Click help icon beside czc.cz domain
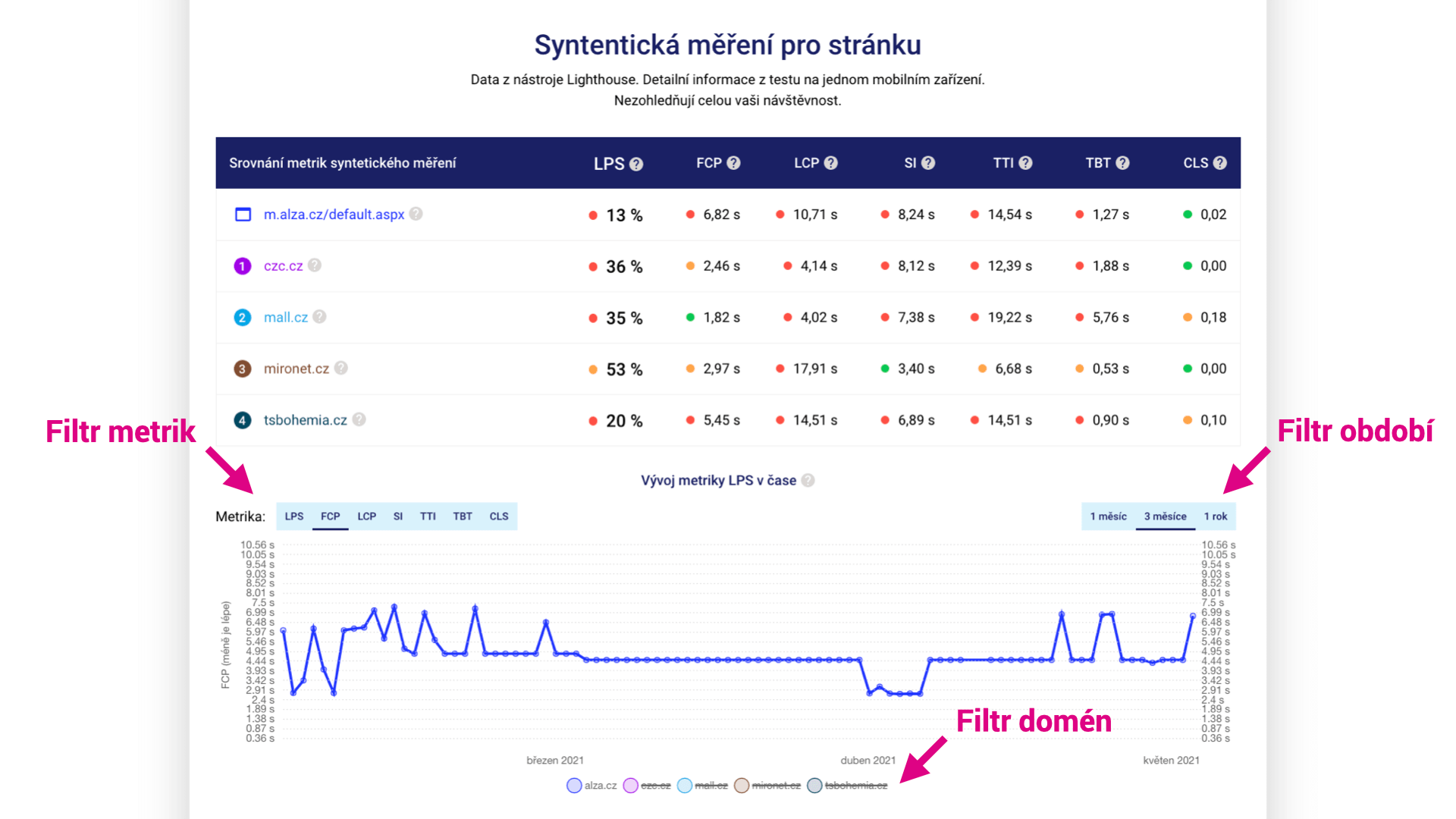The height and width of the screenshot is (819, 1456). (x=315, y=265)
